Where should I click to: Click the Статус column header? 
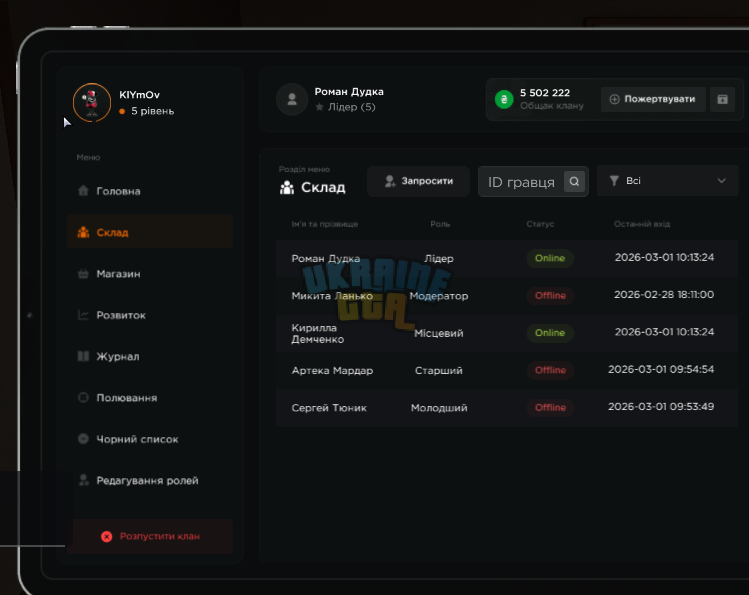(x=540, y=224)
